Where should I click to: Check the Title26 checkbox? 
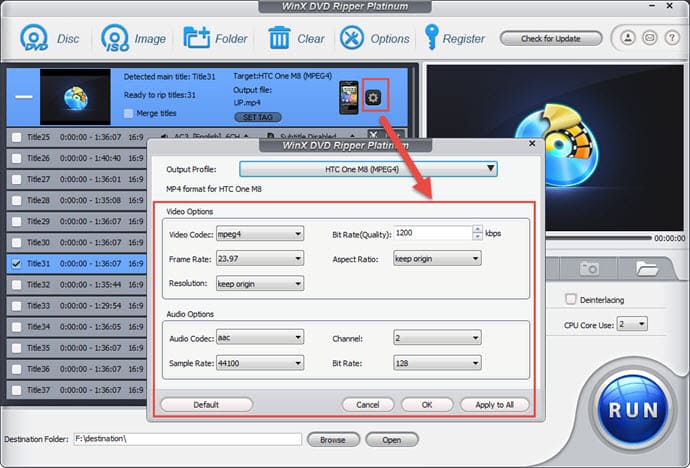tap(17, 158)
